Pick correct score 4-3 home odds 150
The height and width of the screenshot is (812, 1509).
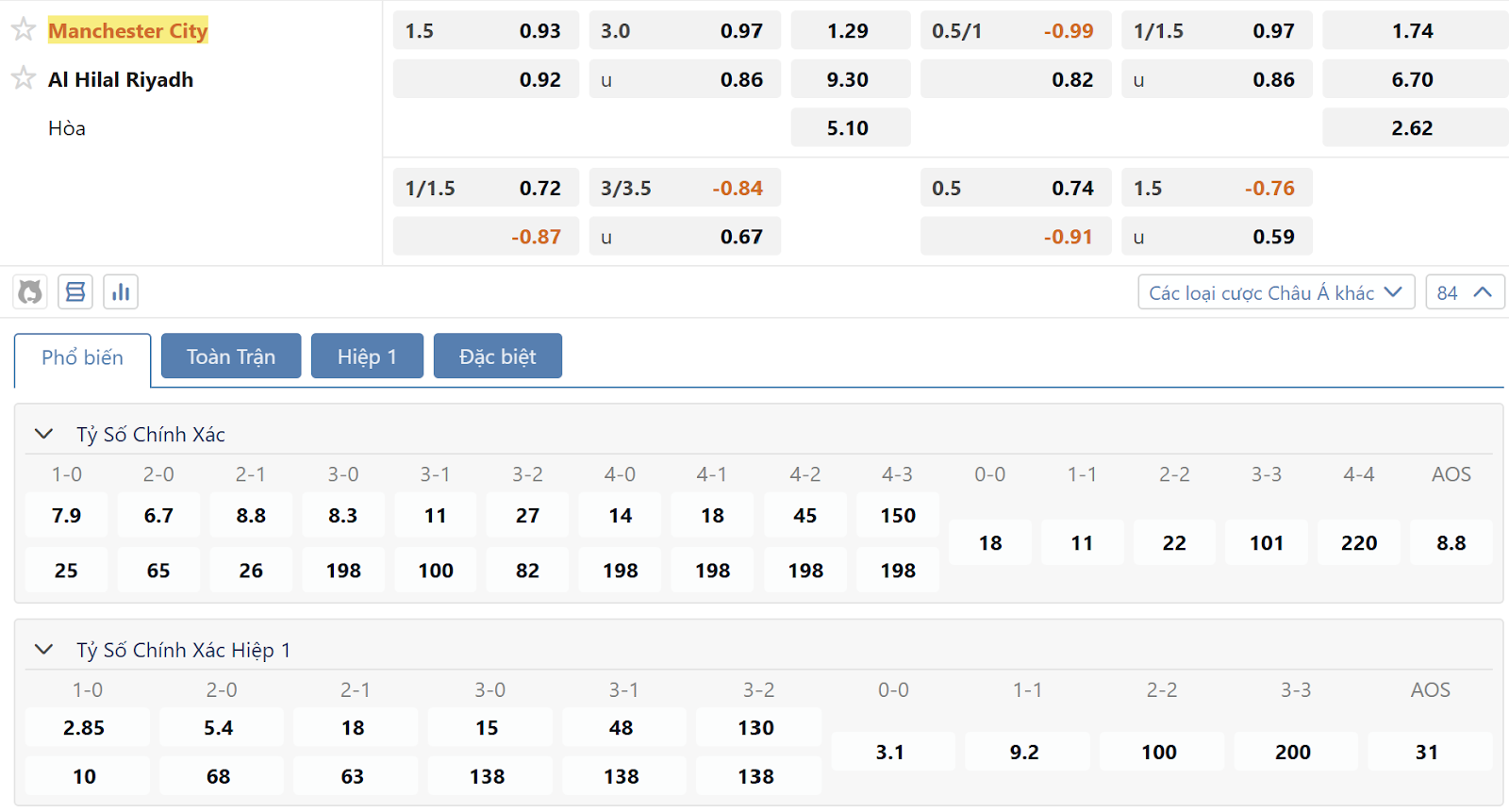[x=898, y=515]
